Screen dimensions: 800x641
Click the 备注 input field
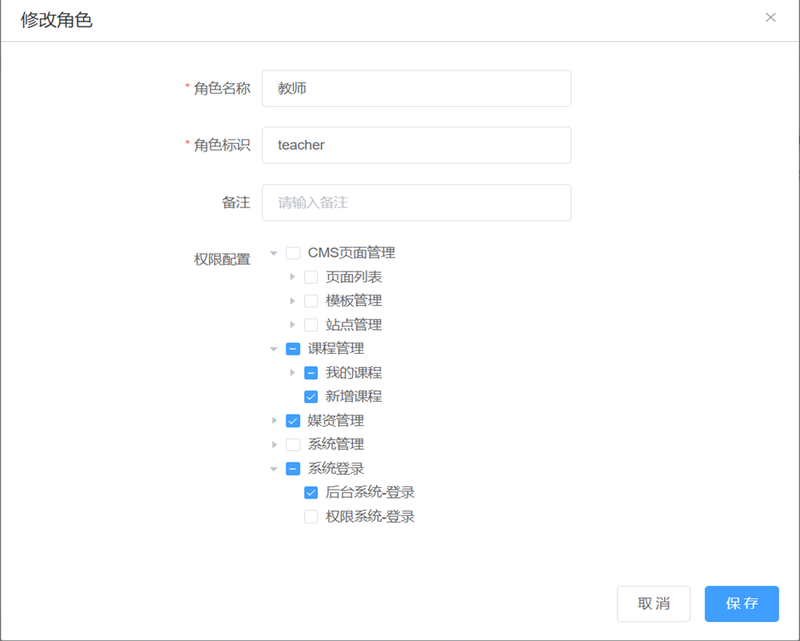(x=416, y=203)
